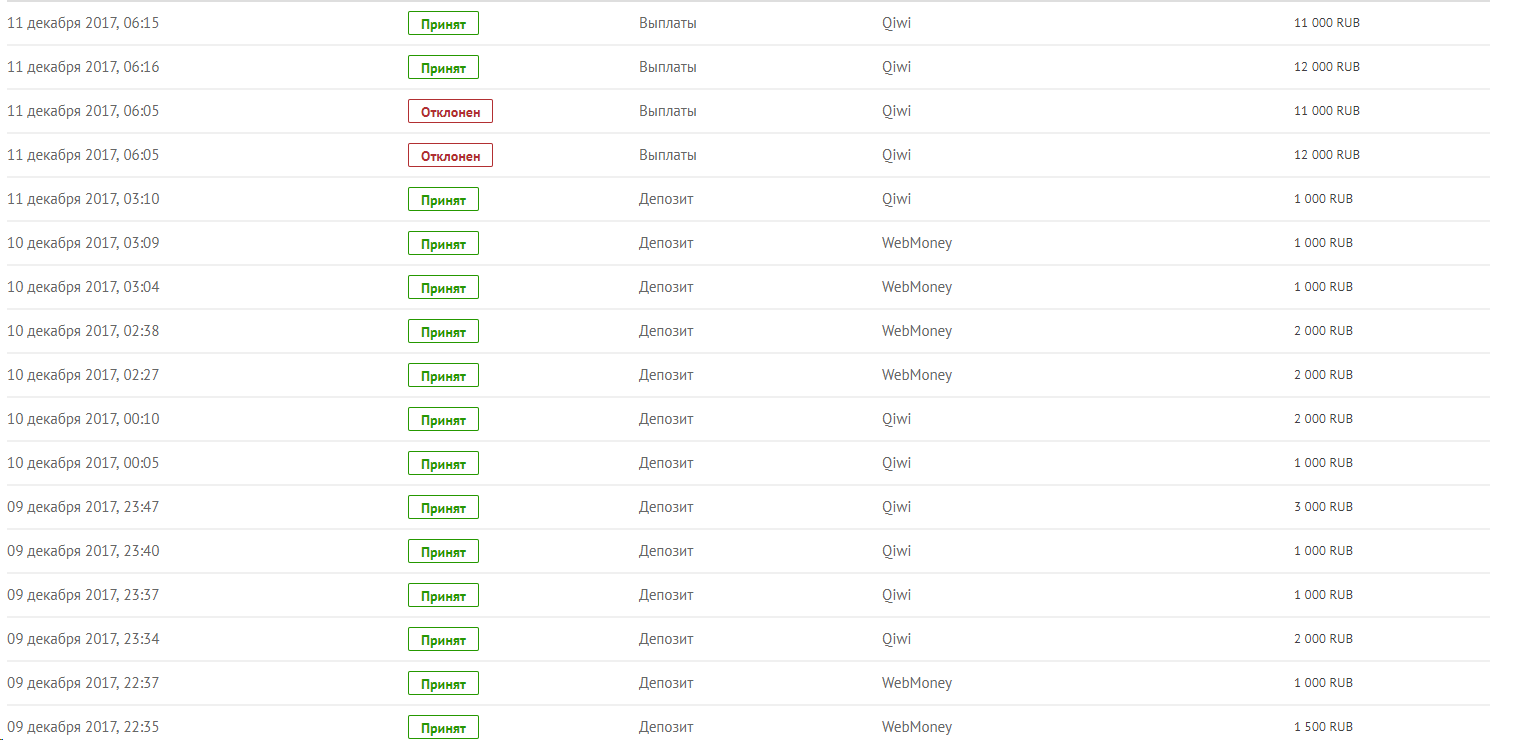Click 'Qiwi' in the 23:37 deposit row
The image size is (1516, 740).
click(x=896, y=595)
